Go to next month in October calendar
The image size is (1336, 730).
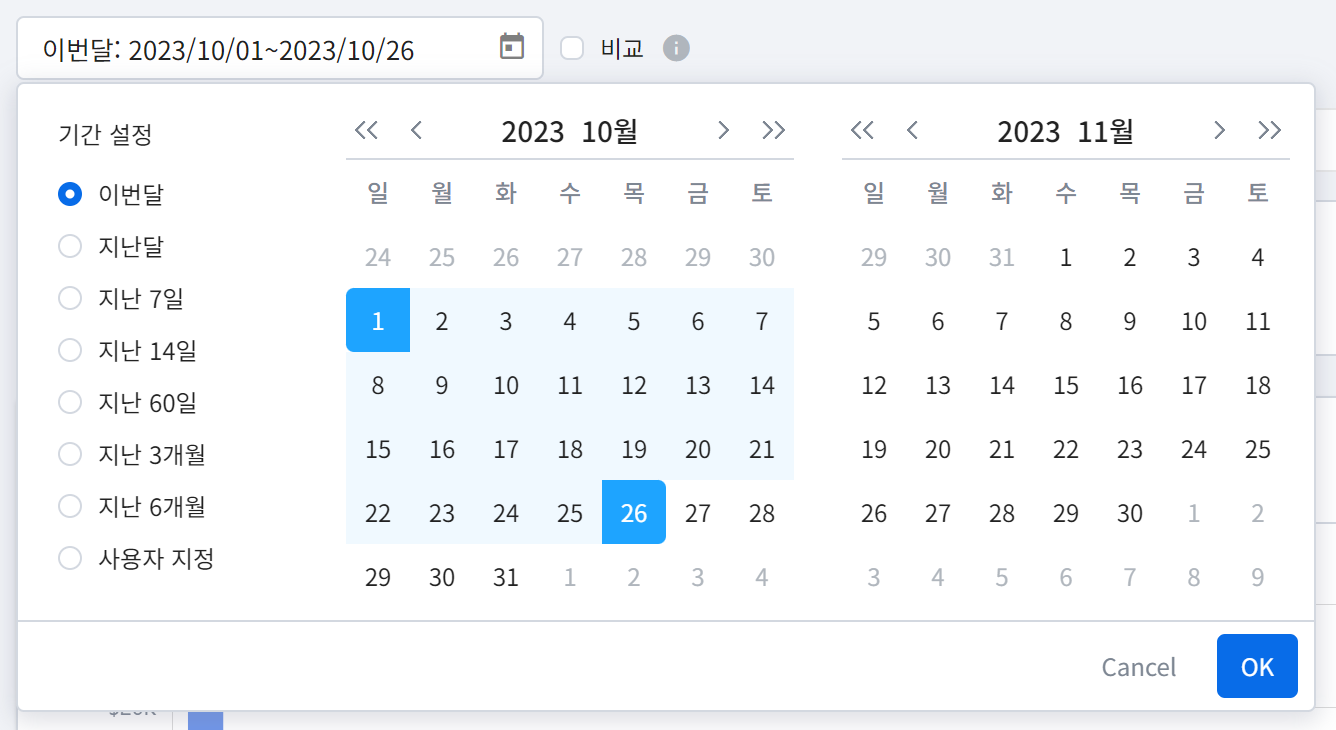723,130
